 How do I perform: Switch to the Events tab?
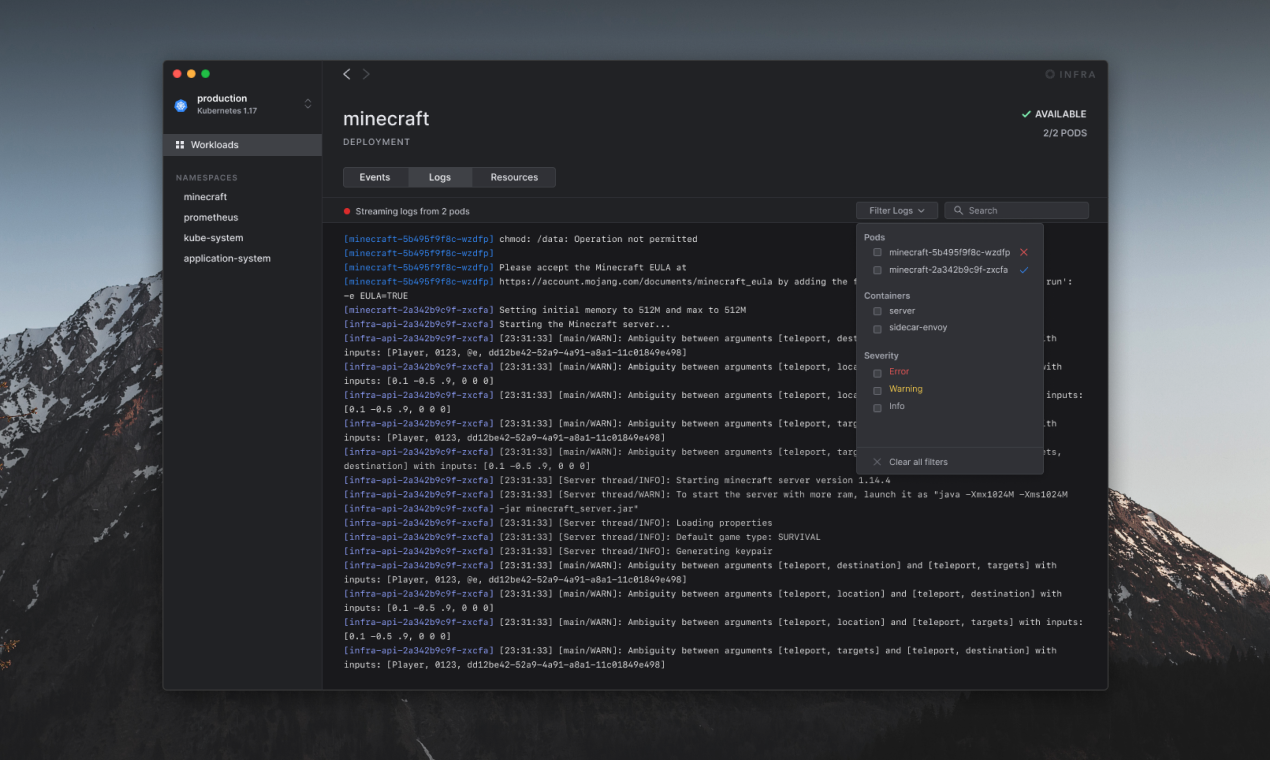(x=375, y=177)
